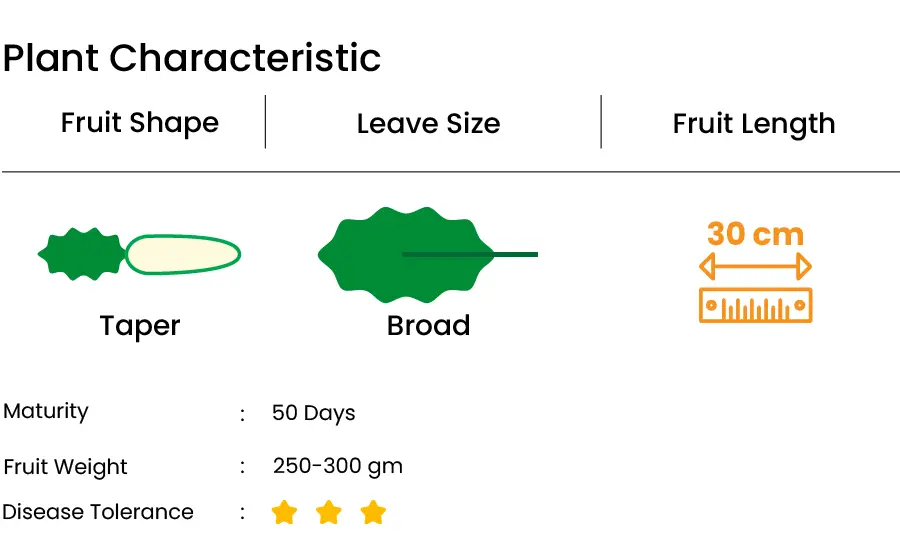
Task: Select the Fruit Length column header
Action: coord(754,124)
